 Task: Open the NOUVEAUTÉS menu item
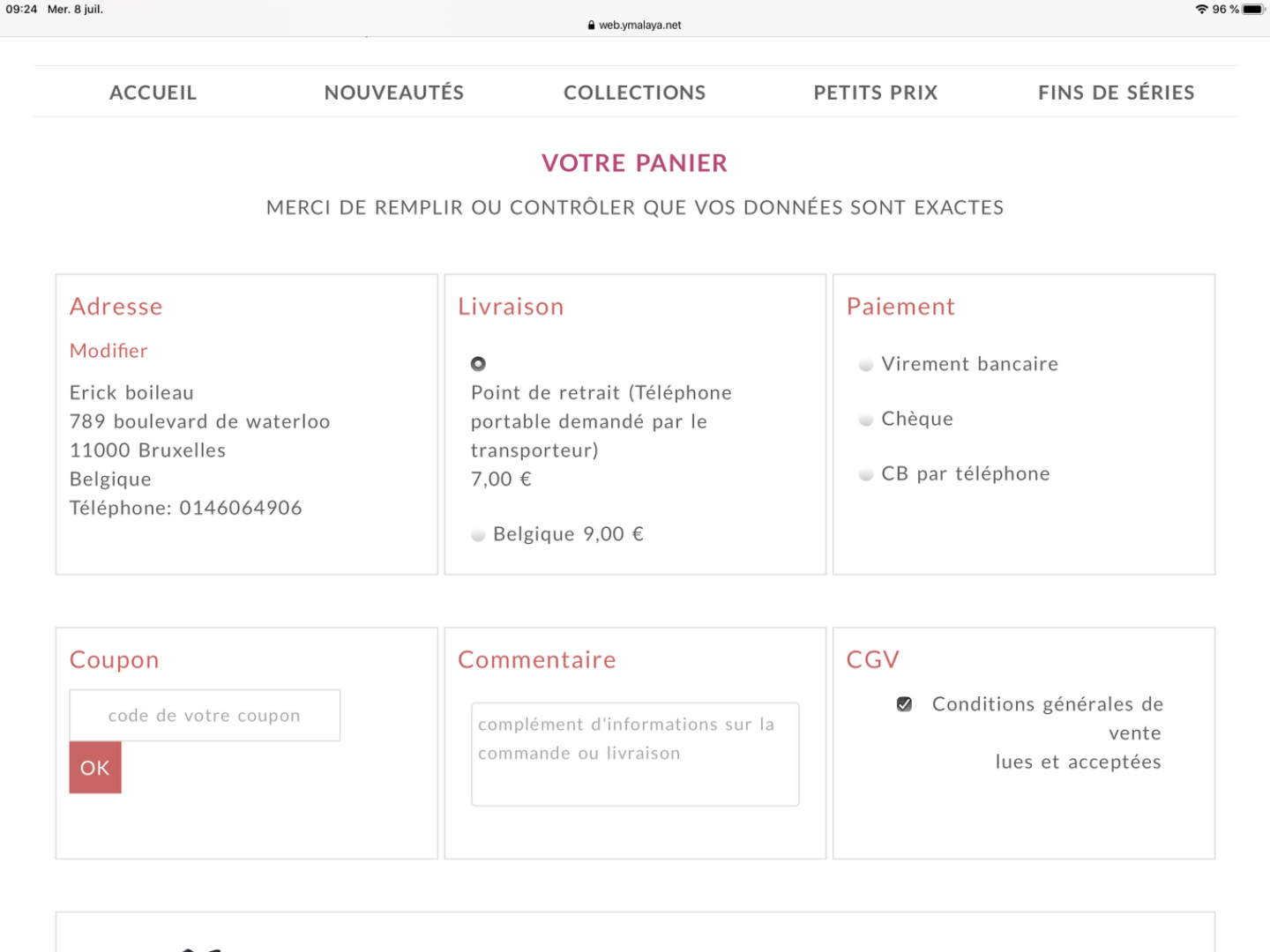pyautogui.click(x=394, y=93)
